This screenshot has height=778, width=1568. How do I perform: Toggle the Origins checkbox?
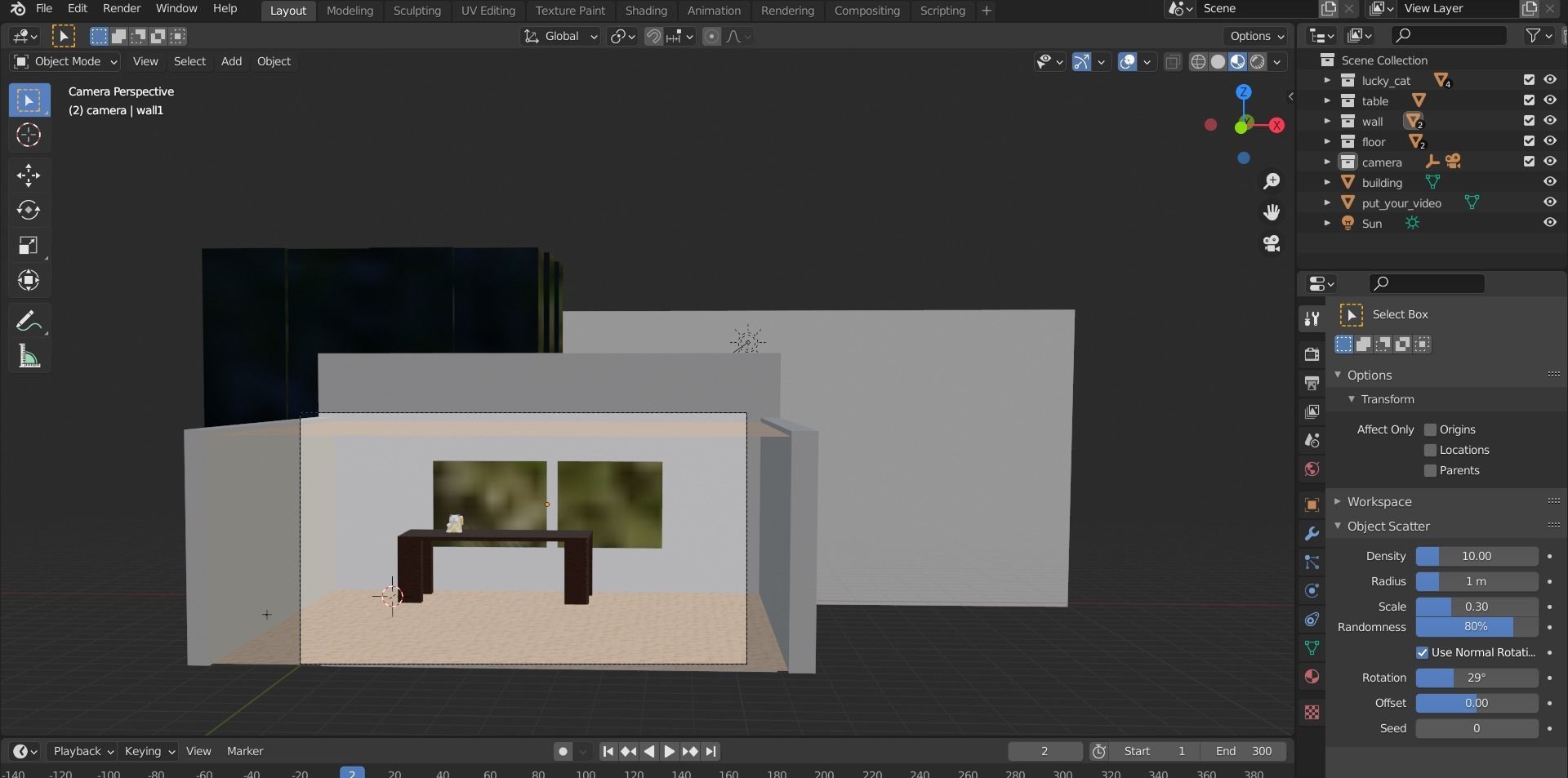1430,429
